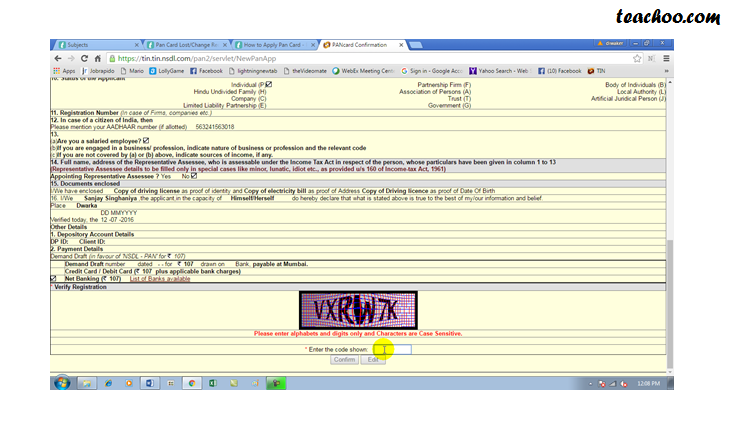Open the Apps bookmark shortcut

64,71
